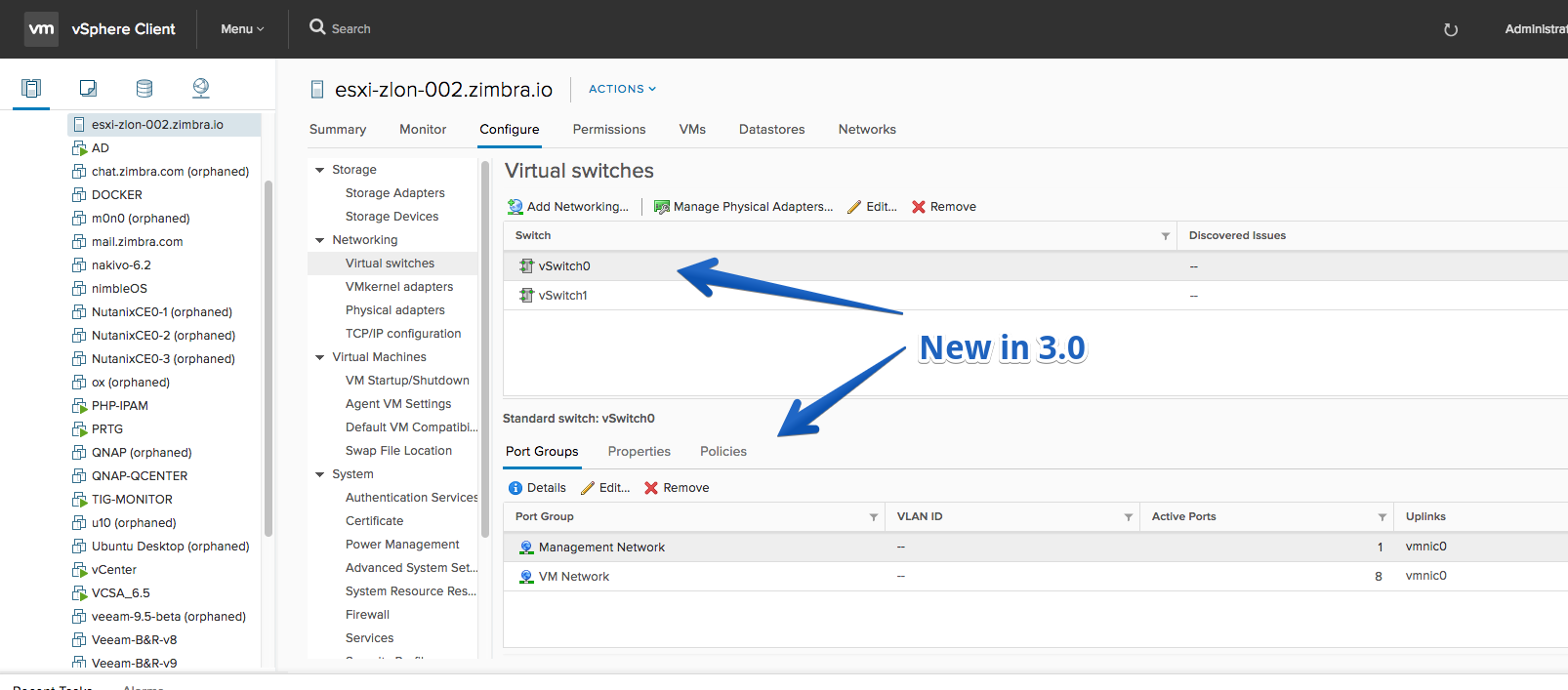Open Physical adapters settings
The width and height of the screenshot is (1568, 690).
click(x=395, y=310)
